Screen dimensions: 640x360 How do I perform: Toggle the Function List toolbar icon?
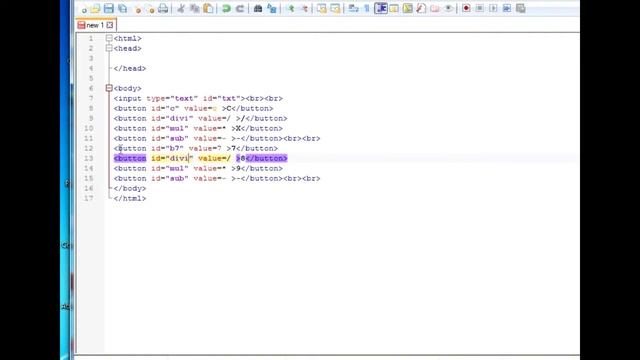pyautogui.click(x=421, y=8)
